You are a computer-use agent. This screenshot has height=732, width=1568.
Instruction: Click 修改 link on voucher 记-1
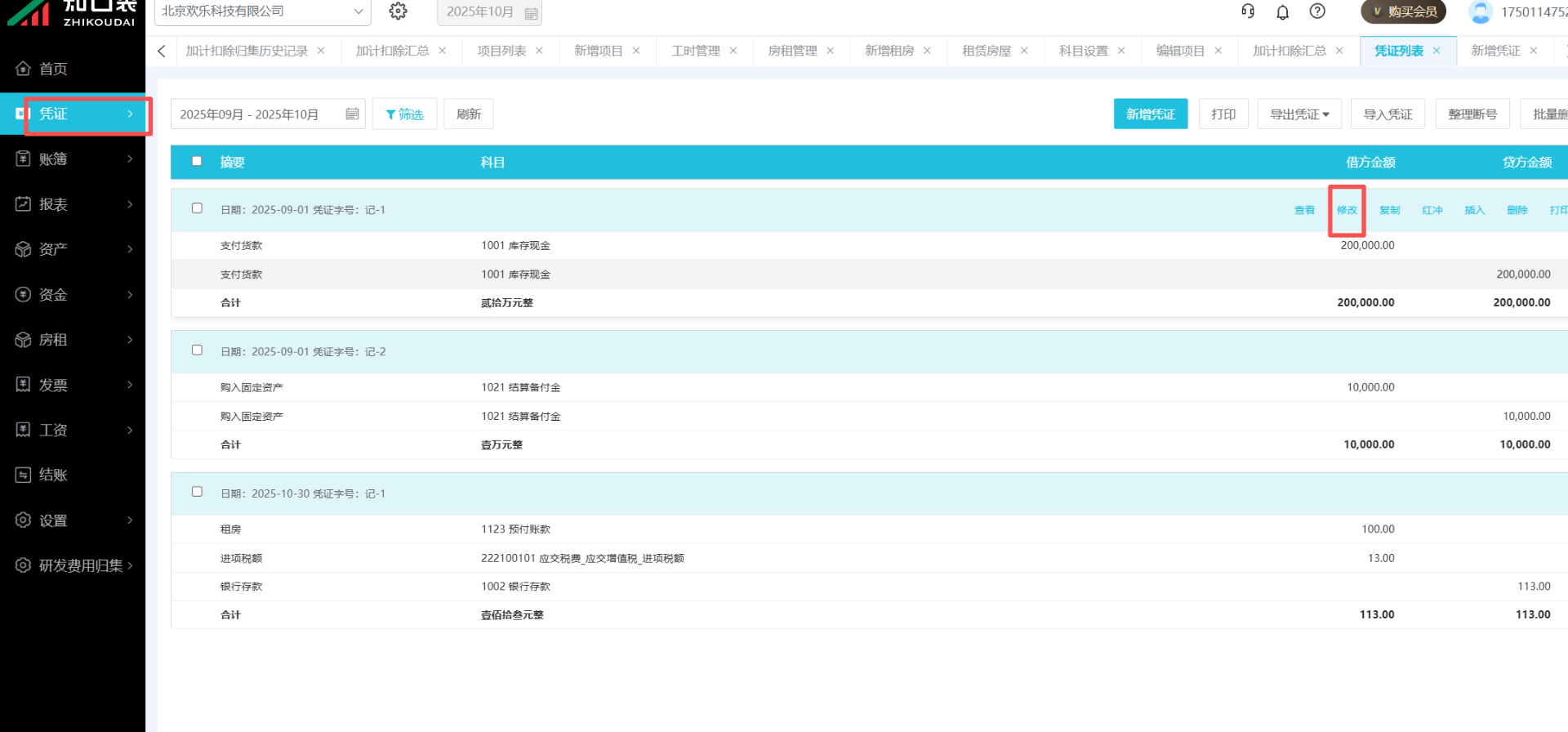click(x=1347, y=210)
